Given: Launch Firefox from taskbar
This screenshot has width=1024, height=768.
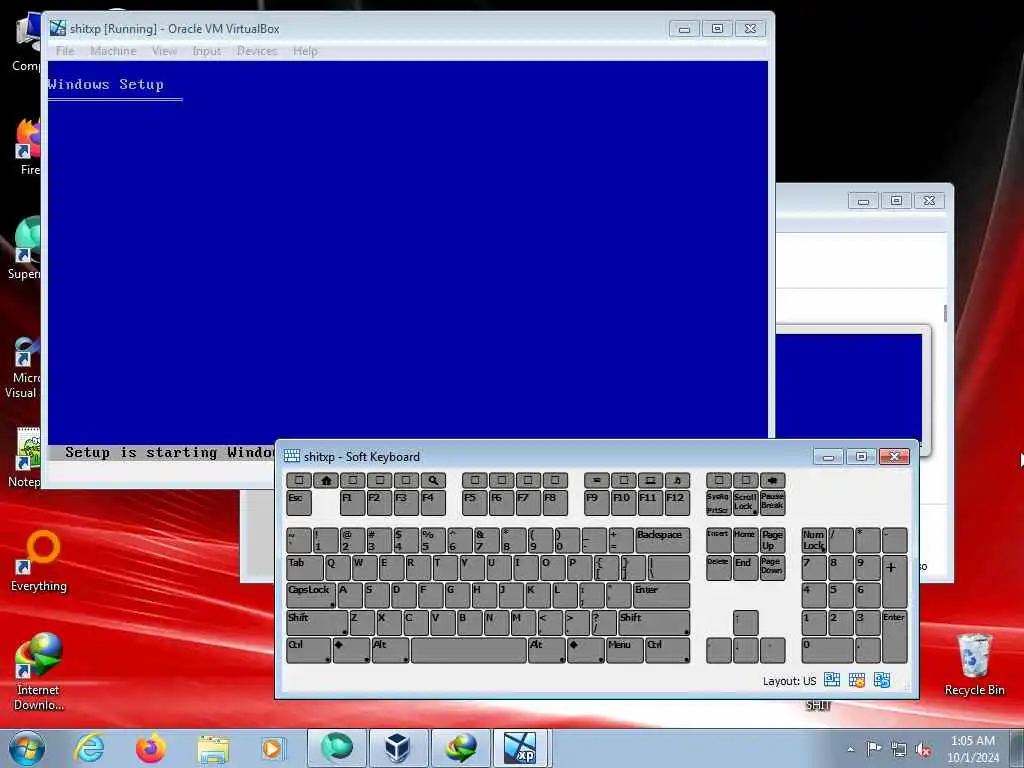Looking at the screenshot, I should pos(151,748).
